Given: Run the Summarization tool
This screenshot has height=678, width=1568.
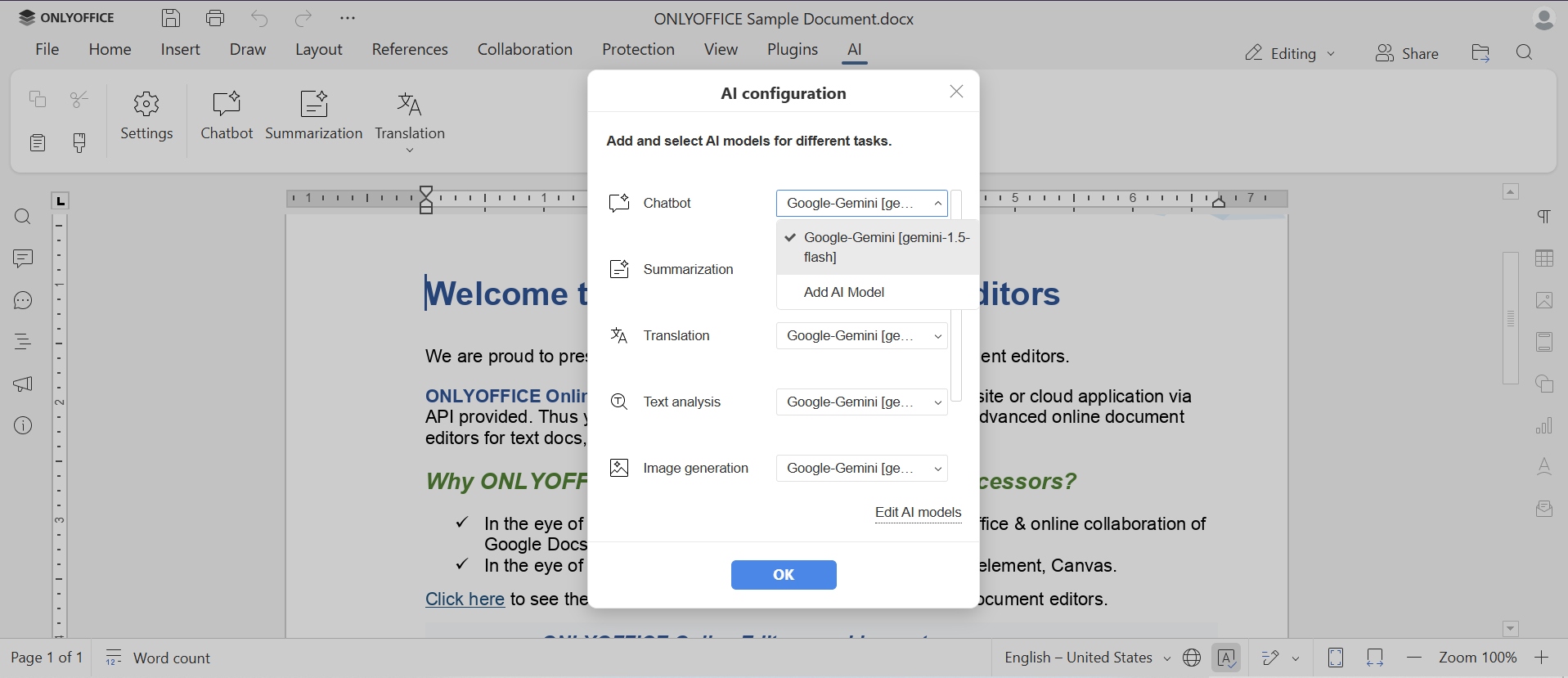Looking at the screenshot, I should click(x=314, y=116).
